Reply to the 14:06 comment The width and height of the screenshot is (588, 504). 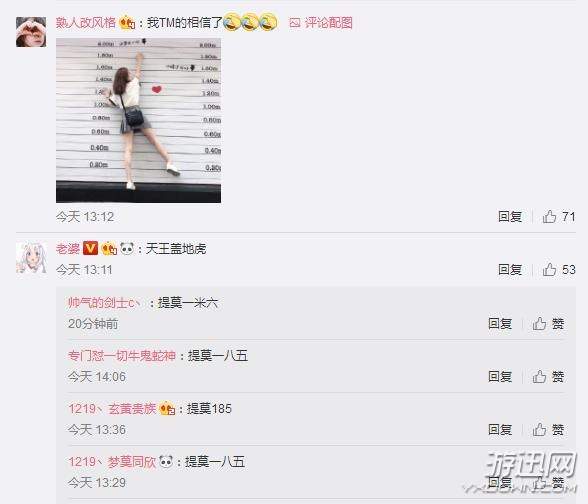click(x=500, y=376)
